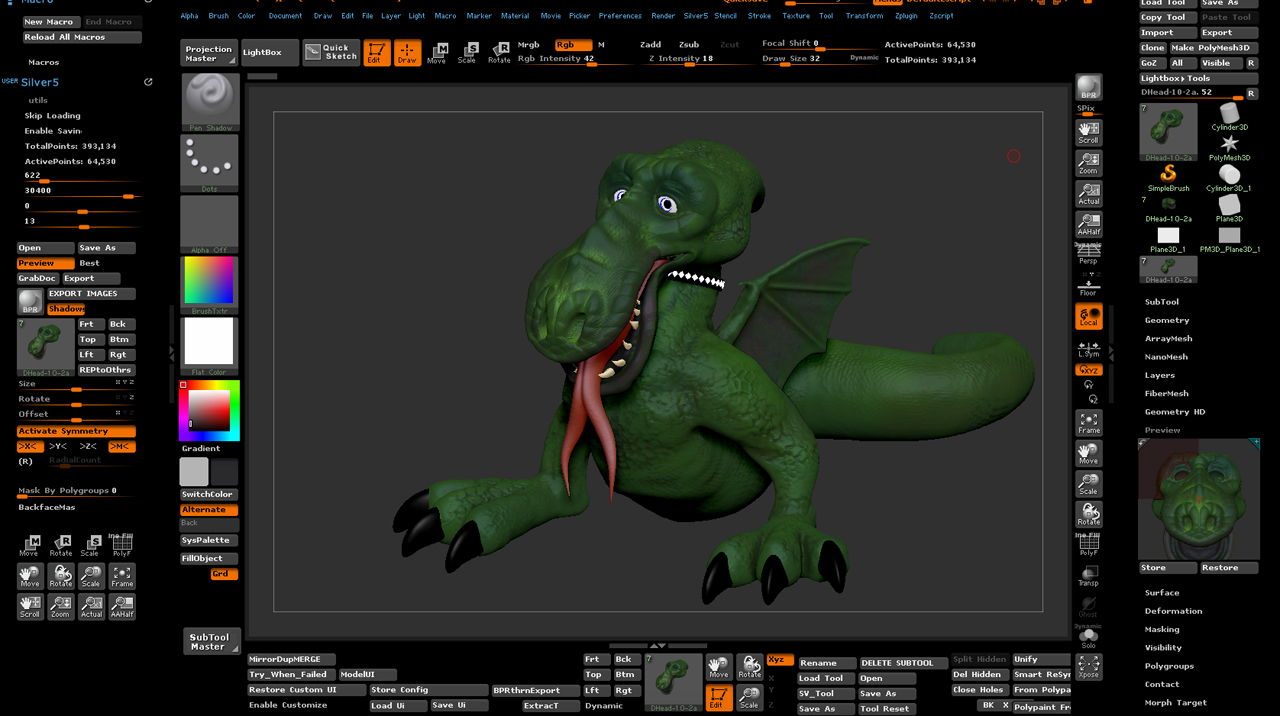Click the Local symmetry orange icon

pyautogui.click(x=1088, y=317)
